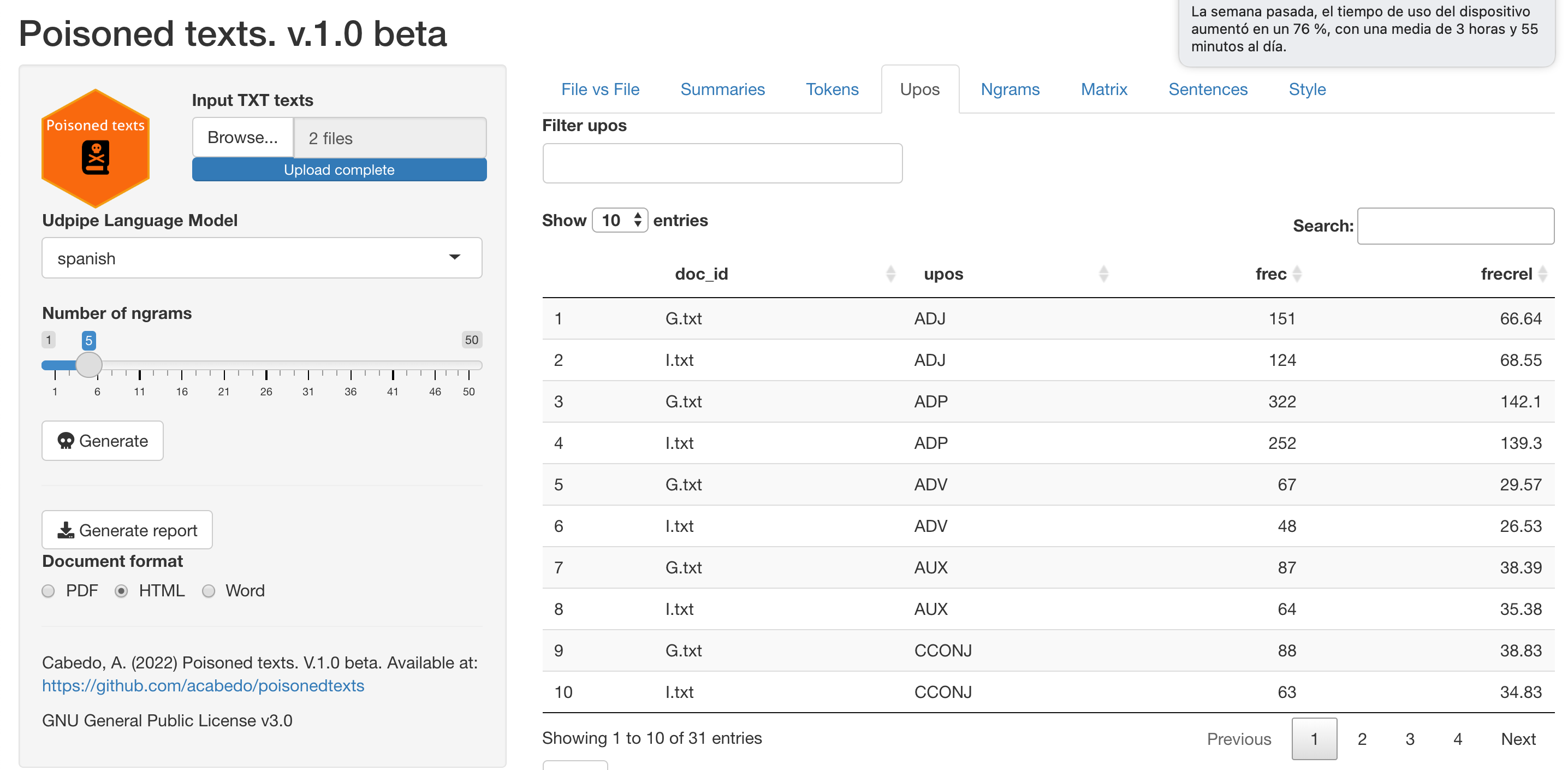
Task: Click current page 1 button
Action: [x=1314, y=739]
